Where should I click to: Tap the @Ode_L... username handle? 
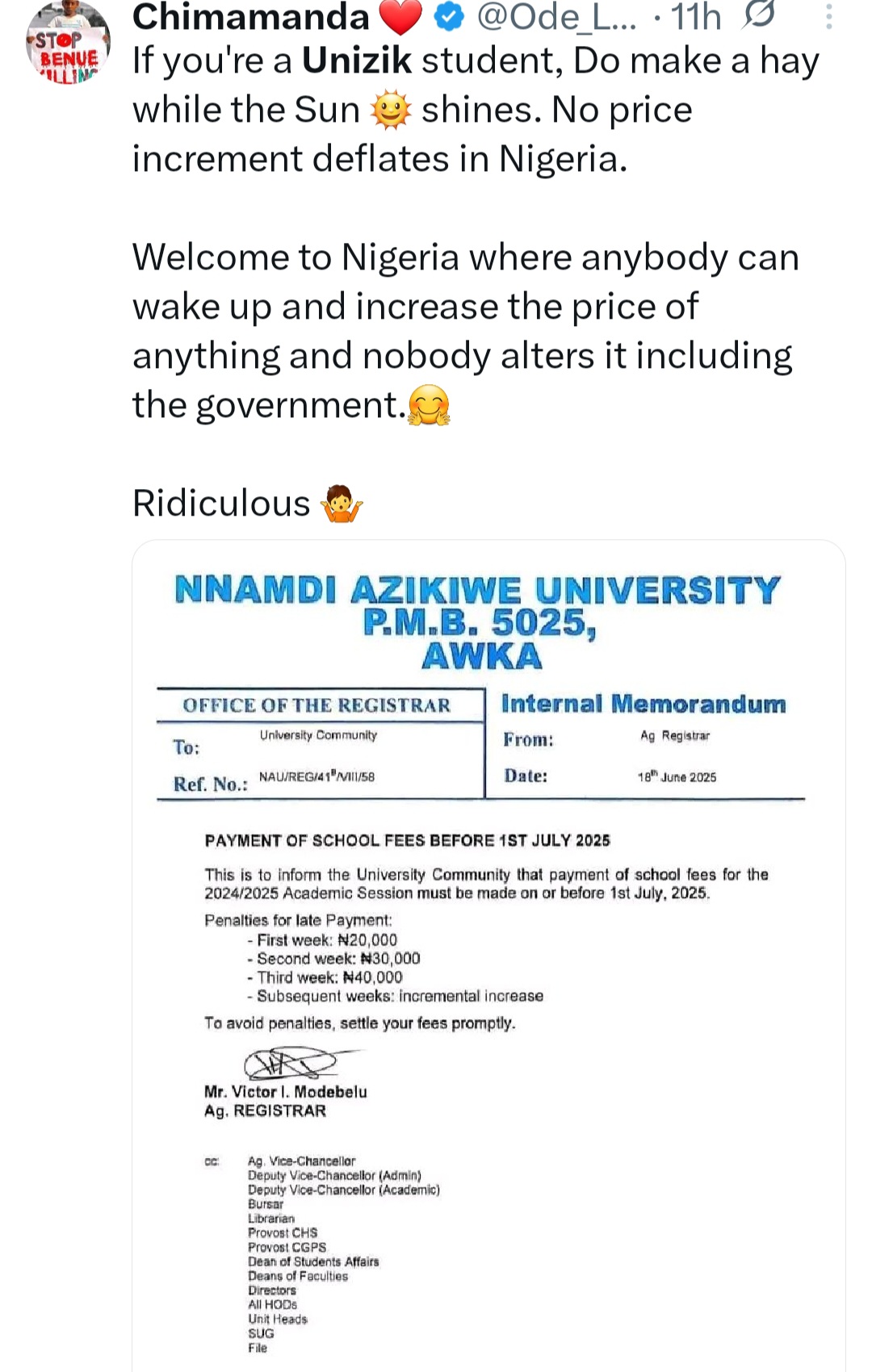tap(556, 17)
